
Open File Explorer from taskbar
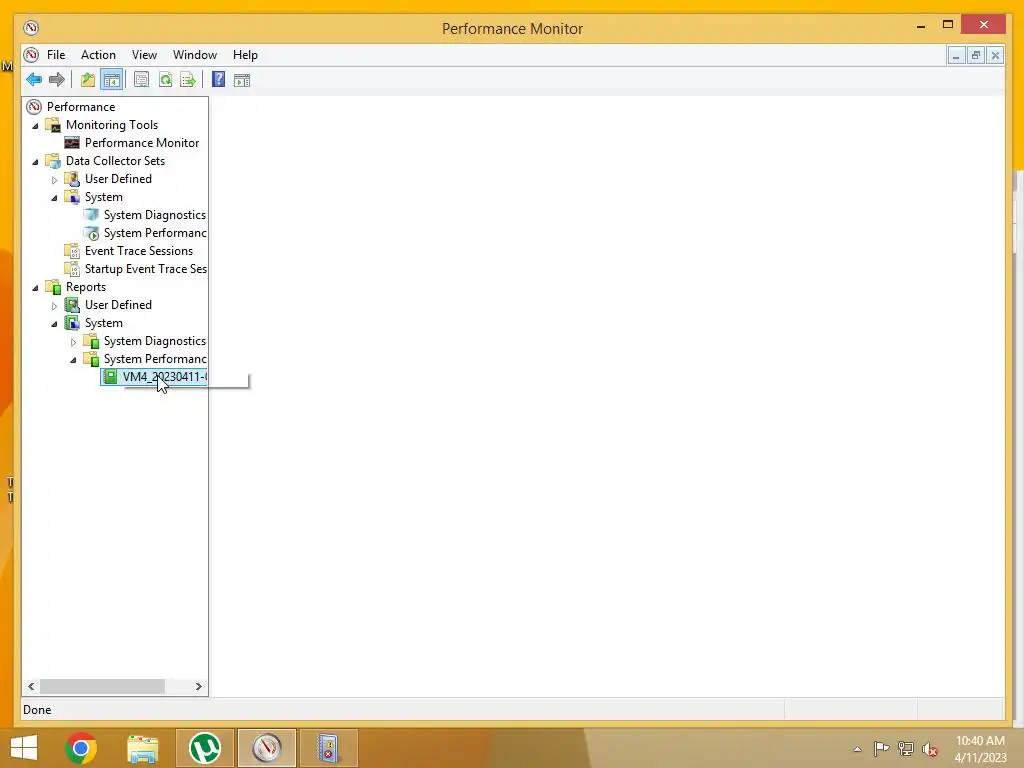pos(143,748)
